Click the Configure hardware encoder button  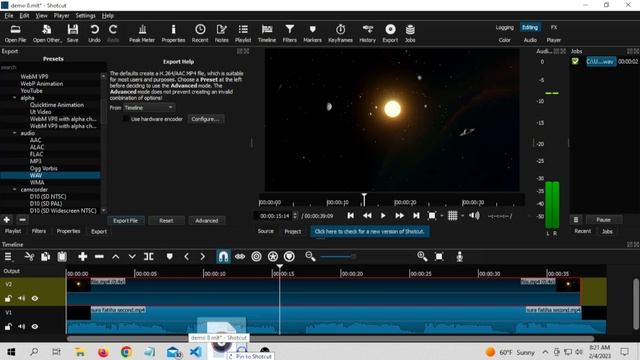click(205, 119)
